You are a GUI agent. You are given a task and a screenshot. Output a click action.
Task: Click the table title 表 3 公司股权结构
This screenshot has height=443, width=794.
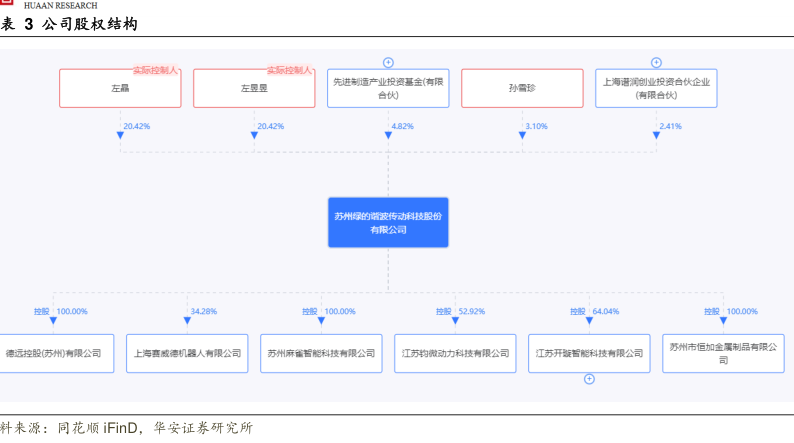coord(69,24)
